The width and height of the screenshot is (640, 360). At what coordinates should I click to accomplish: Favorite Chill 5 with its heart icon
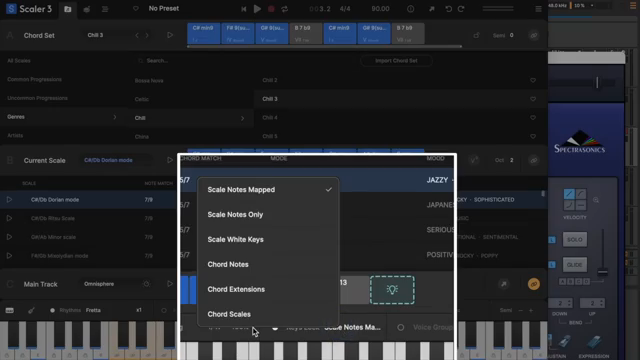(533, 136)
